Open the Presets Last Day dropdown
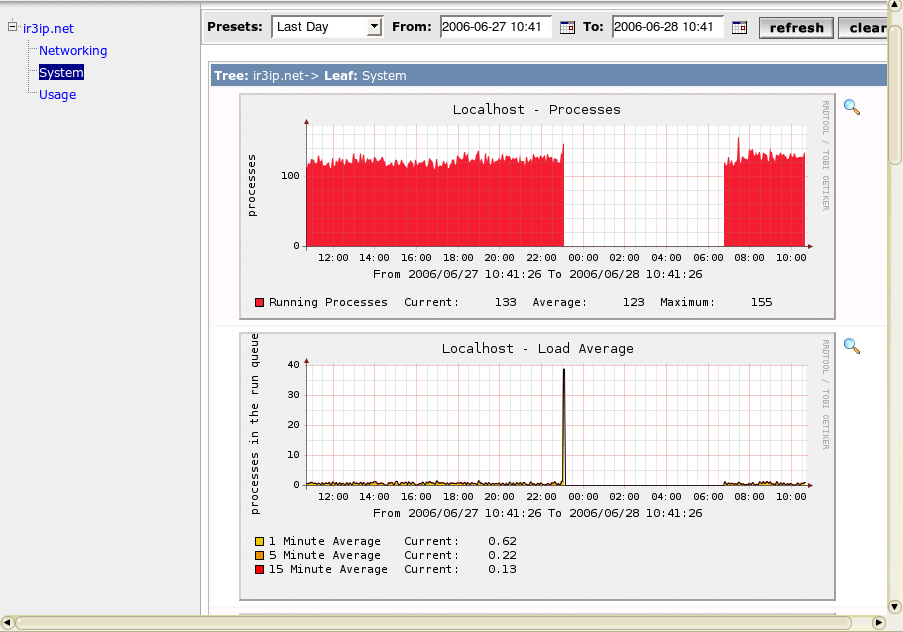Viewport: 903px width, 632px height. click(x=327, y=27)
